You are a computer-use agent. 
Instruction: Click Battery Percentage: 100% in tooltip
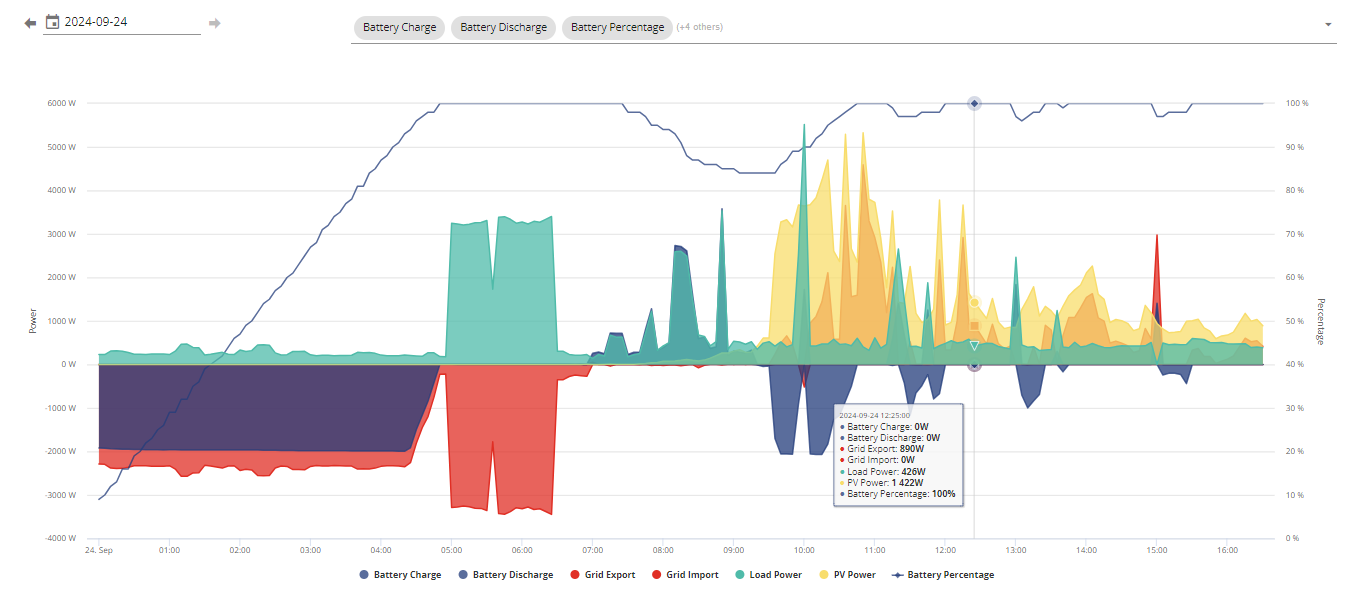(x=897, y=494)
